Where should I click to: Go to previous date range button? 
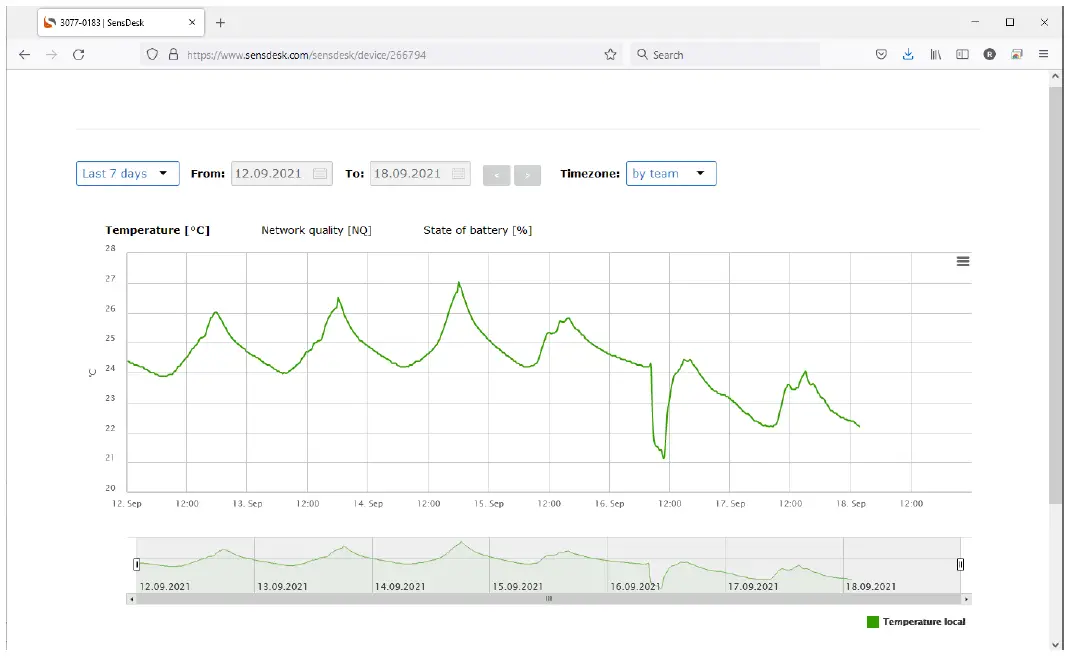point(496,175)
